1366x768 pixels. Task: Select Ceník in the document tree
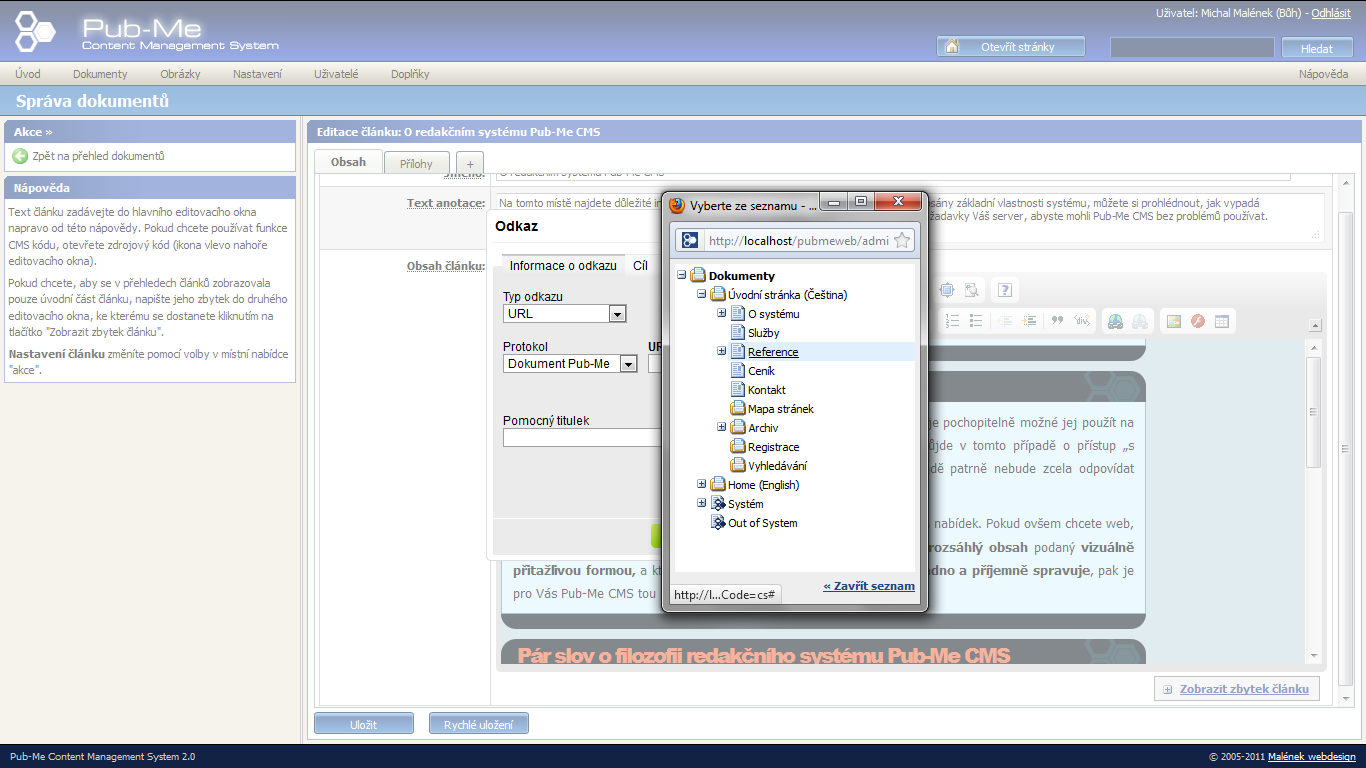pos(761,371)
